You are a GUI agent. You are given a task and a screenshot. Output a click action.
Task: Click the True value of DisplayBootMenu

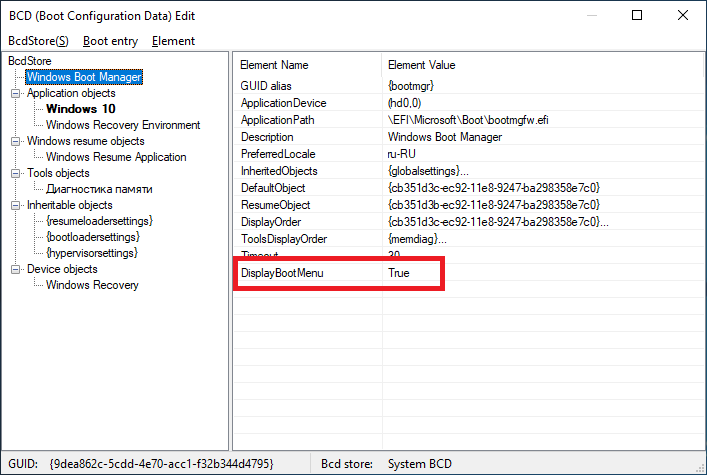[x=399, y=273]
